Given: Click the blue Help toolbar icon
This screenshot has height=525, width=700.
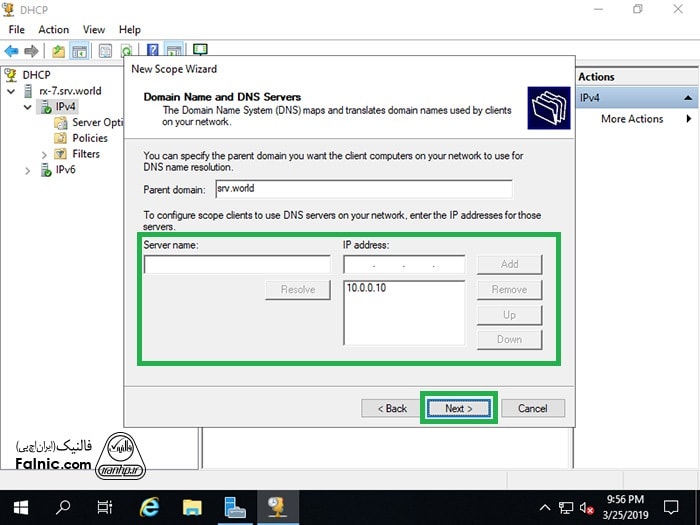Looking at the screenshot, I should (x=153, y=50).
